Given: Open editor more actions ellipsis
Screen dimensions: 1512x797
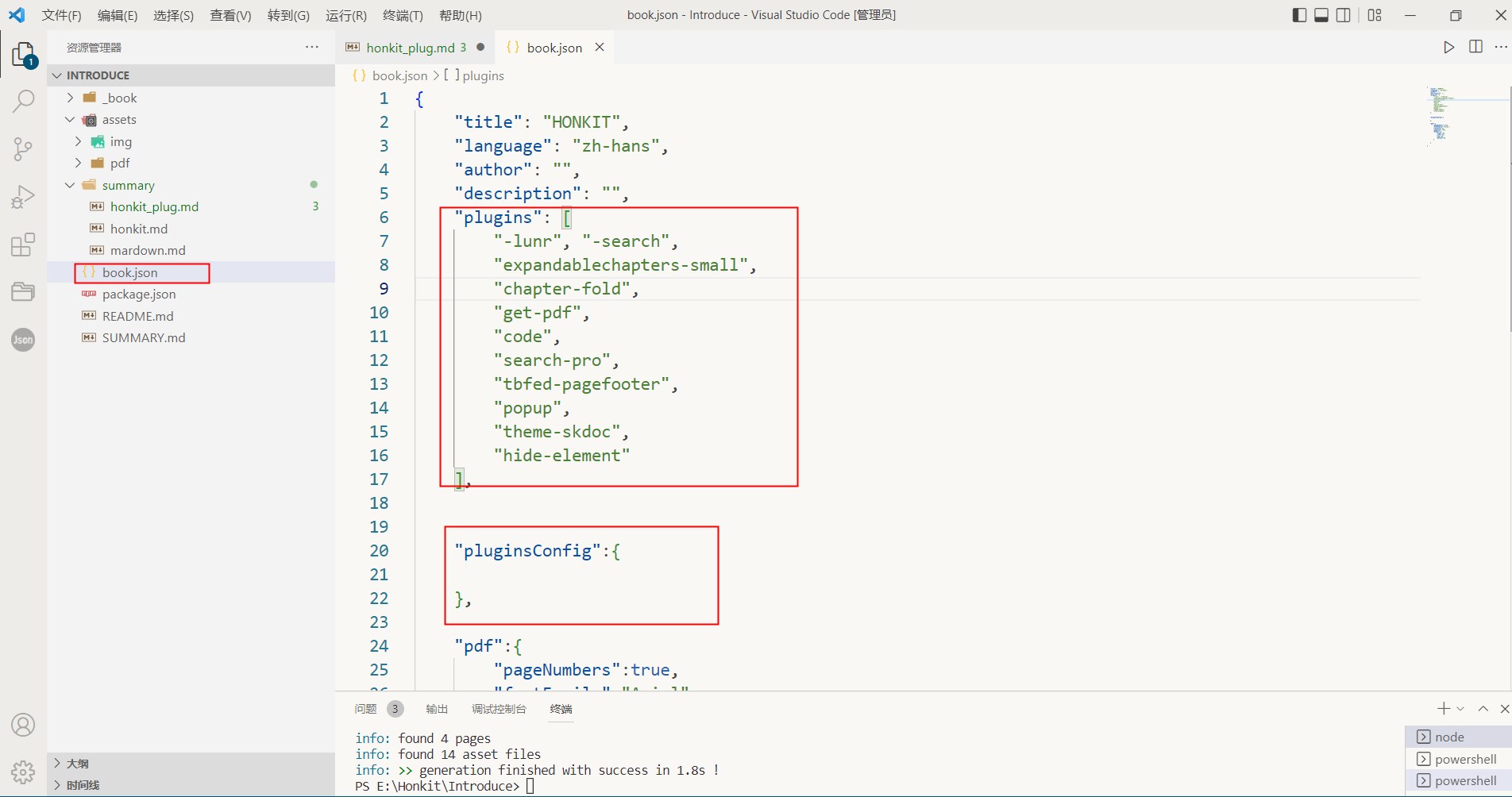Looking at the screenshot, I should [1501, 47].
